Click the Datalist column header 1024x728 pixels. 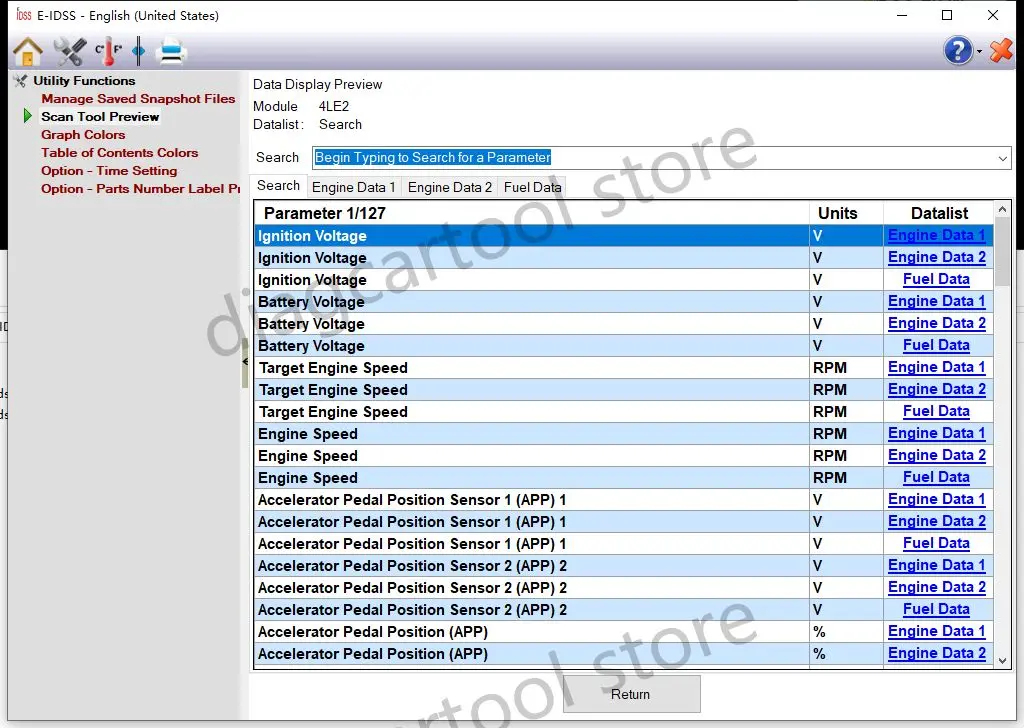[939, 214]
